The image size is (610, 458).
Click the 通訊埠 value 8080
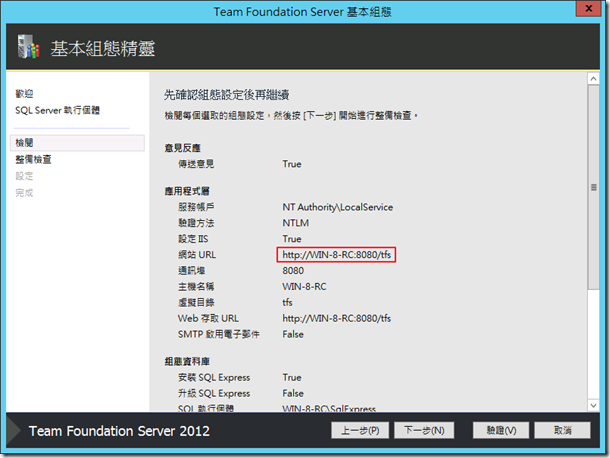pos(293,271)
